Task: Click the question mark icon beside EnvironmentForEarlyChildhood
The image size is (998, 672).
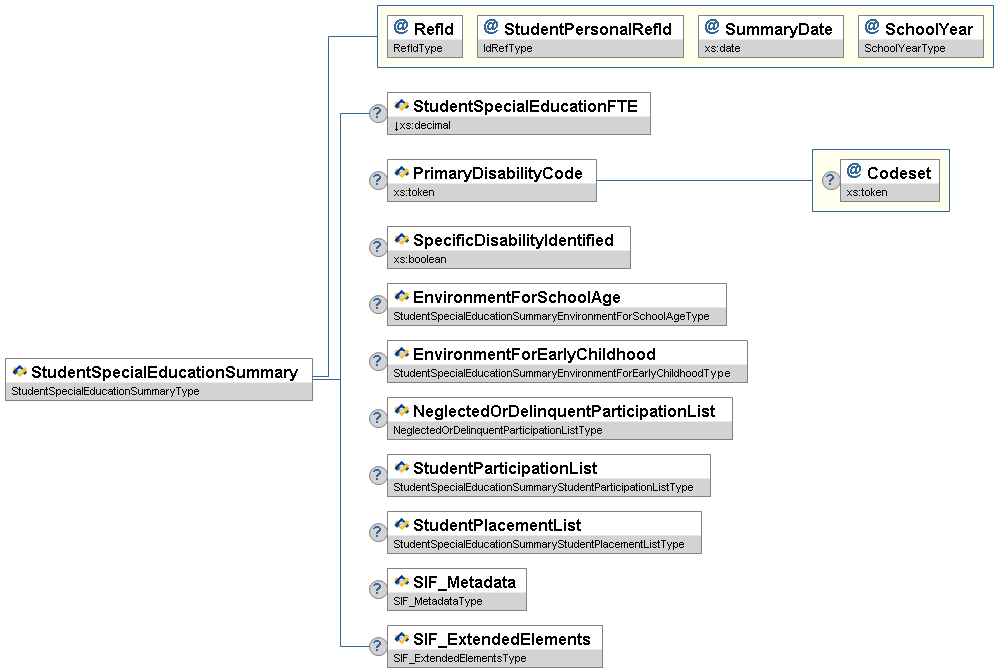Action: coord(377,362)
